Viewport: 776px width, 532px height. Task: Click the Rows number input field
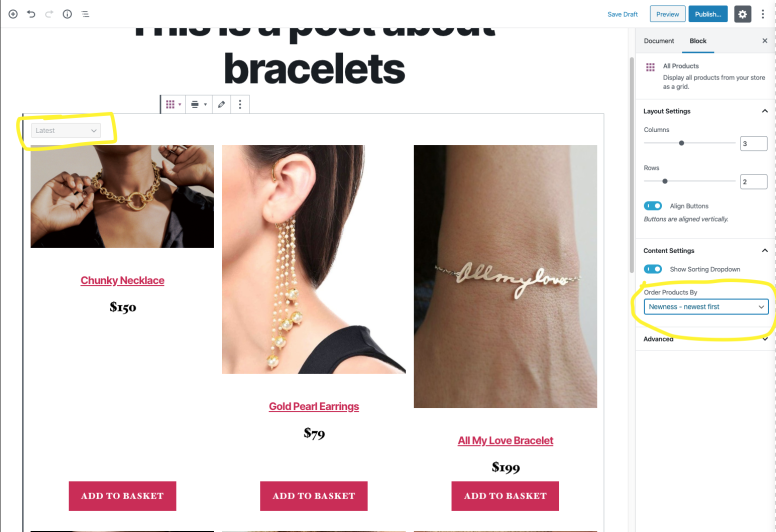[753, 182]
